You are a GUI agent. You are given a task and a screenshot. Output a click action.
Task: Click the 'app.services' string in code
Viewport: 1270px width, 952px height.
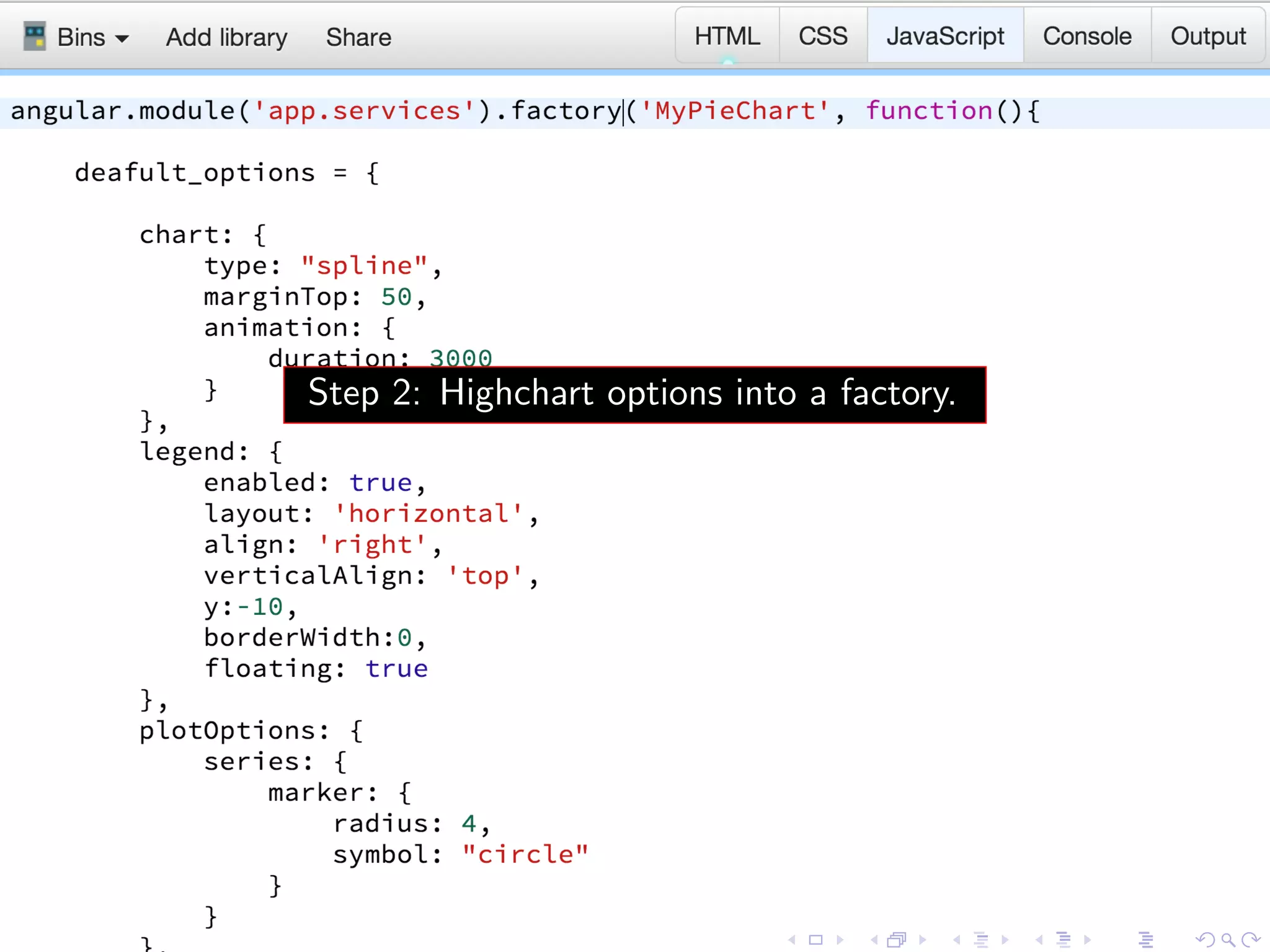(x=364, y=112)
